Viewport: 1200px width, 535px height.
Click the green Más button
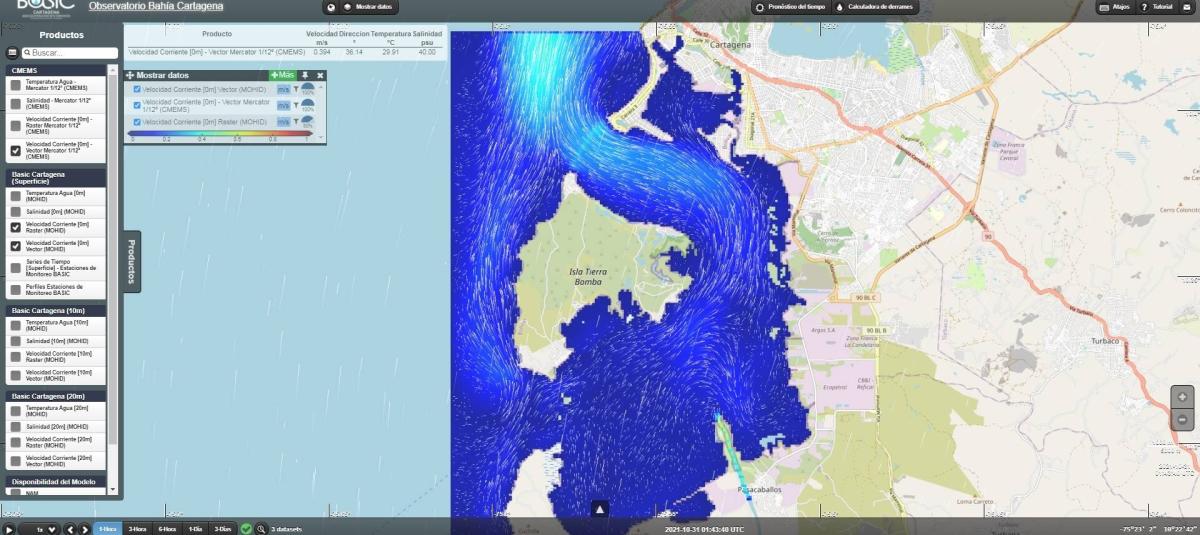[282, 75]
